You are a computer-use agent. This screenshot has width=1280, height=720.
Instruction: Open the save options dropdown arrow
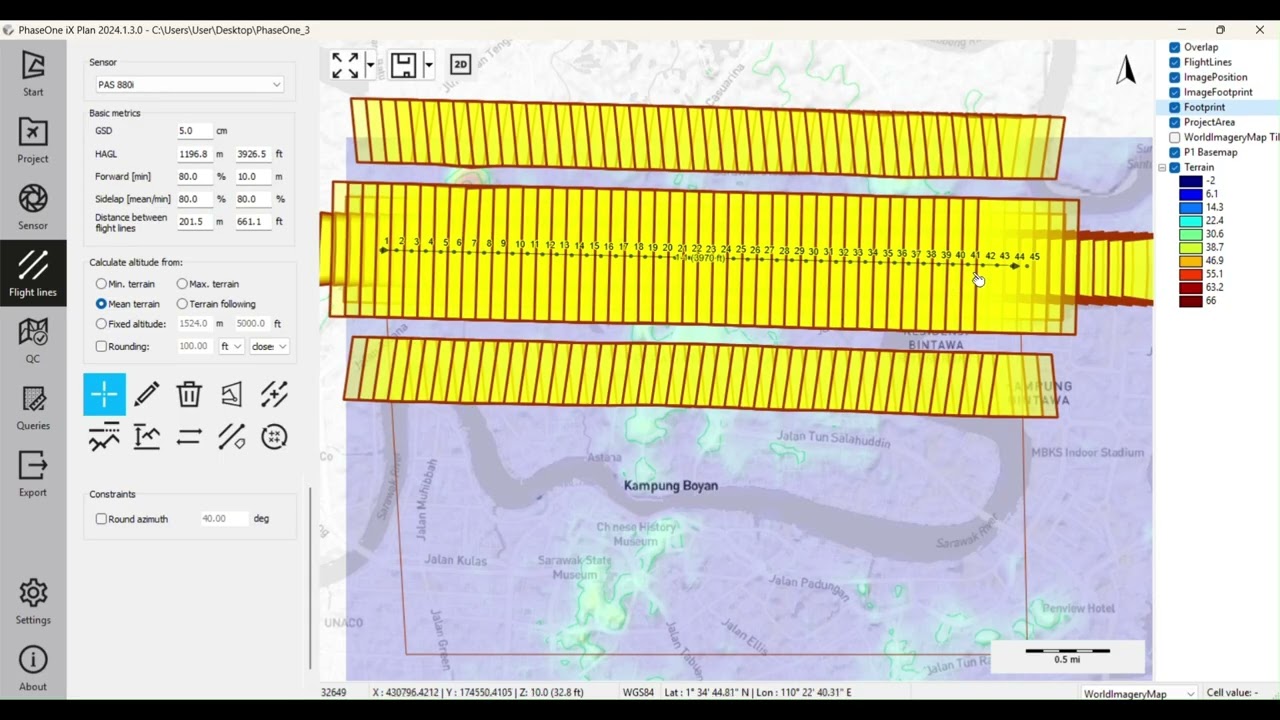pos(428,65)
